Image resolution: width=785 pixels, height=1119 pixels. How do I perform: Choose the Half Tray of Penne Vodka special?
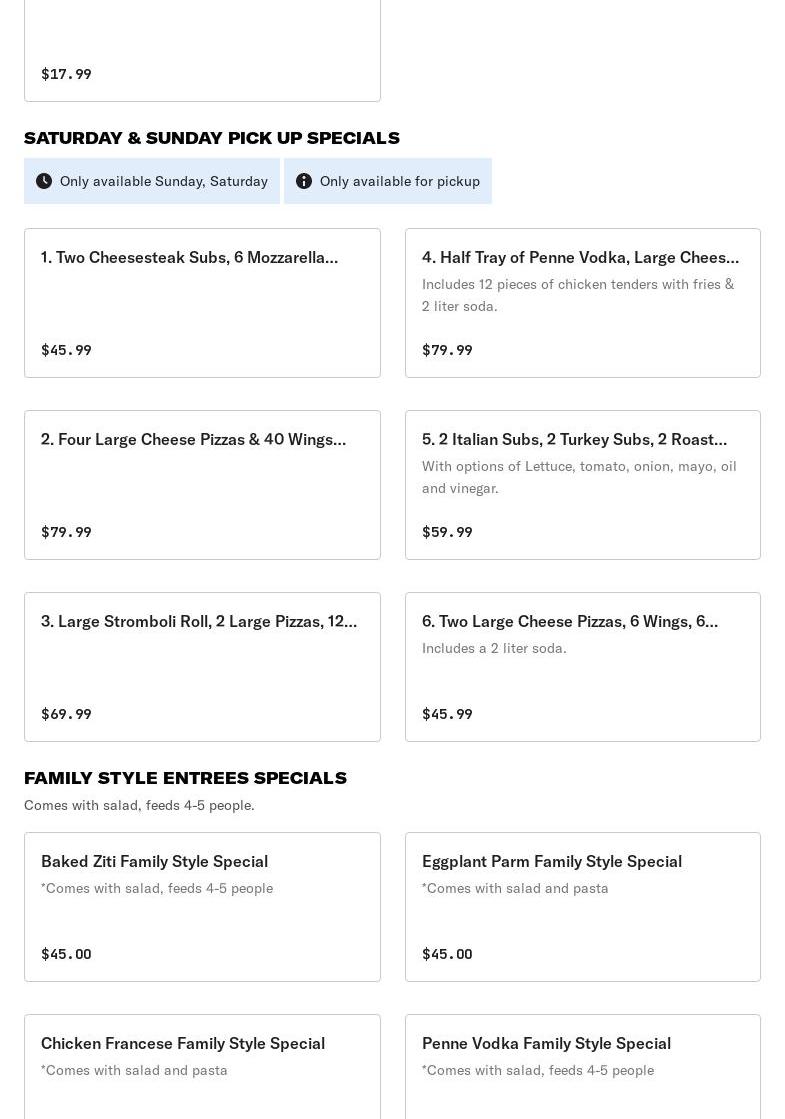[x=582, y=302]
